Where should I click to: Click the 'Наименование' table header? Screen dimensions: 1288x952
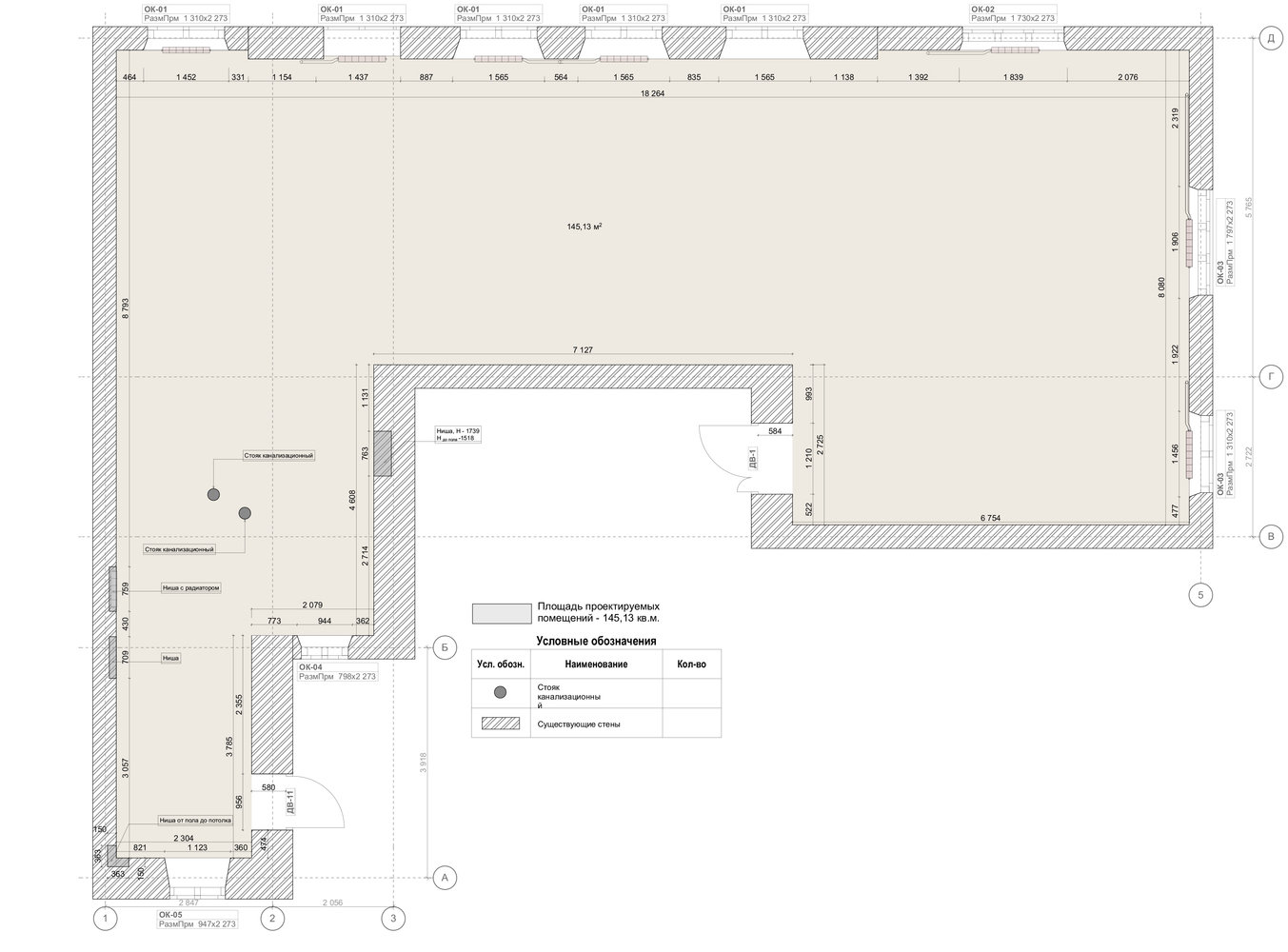595,664
